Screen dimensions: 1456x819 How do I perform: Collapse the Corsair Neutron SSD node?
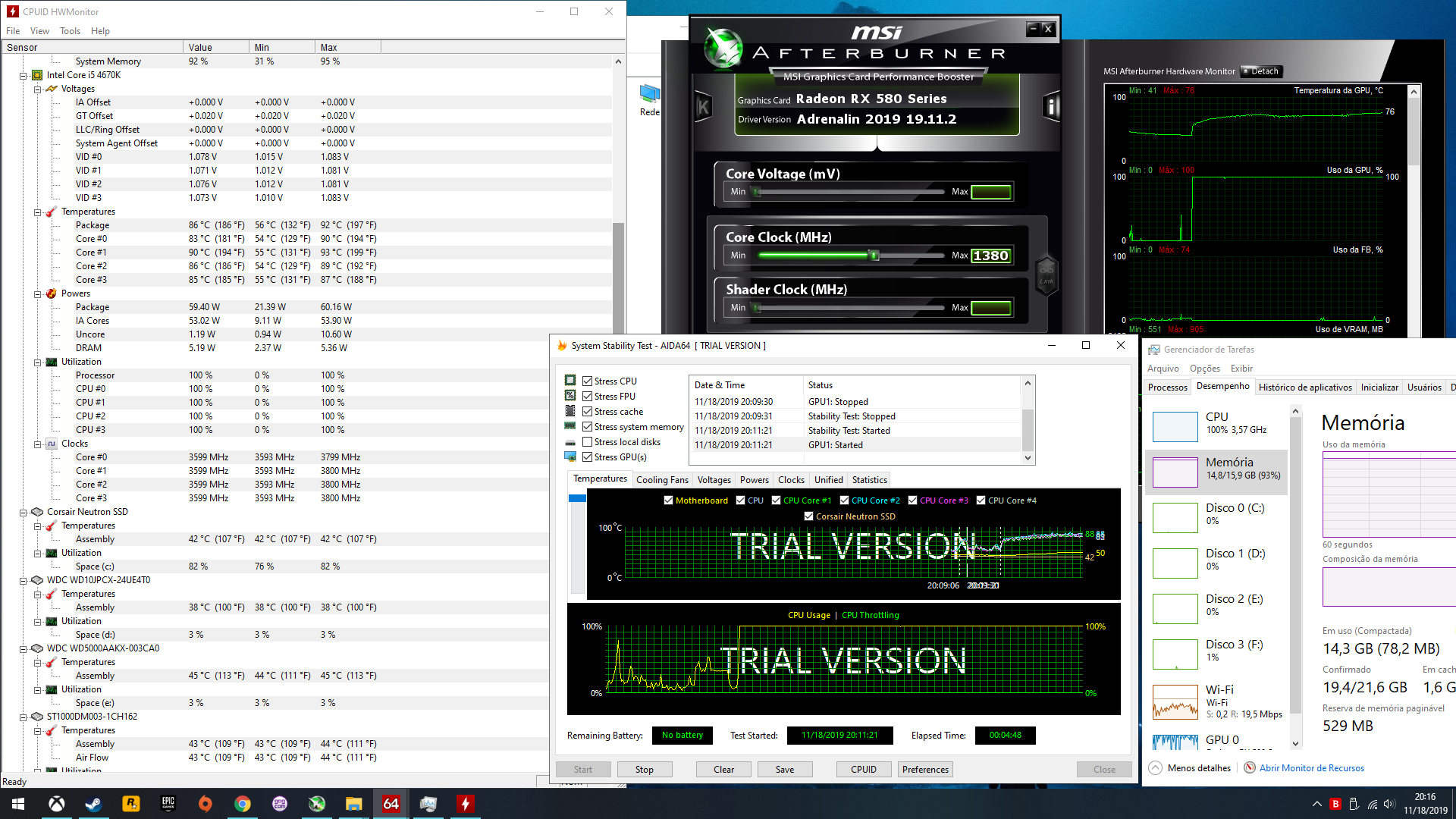(x=24, y=512)
